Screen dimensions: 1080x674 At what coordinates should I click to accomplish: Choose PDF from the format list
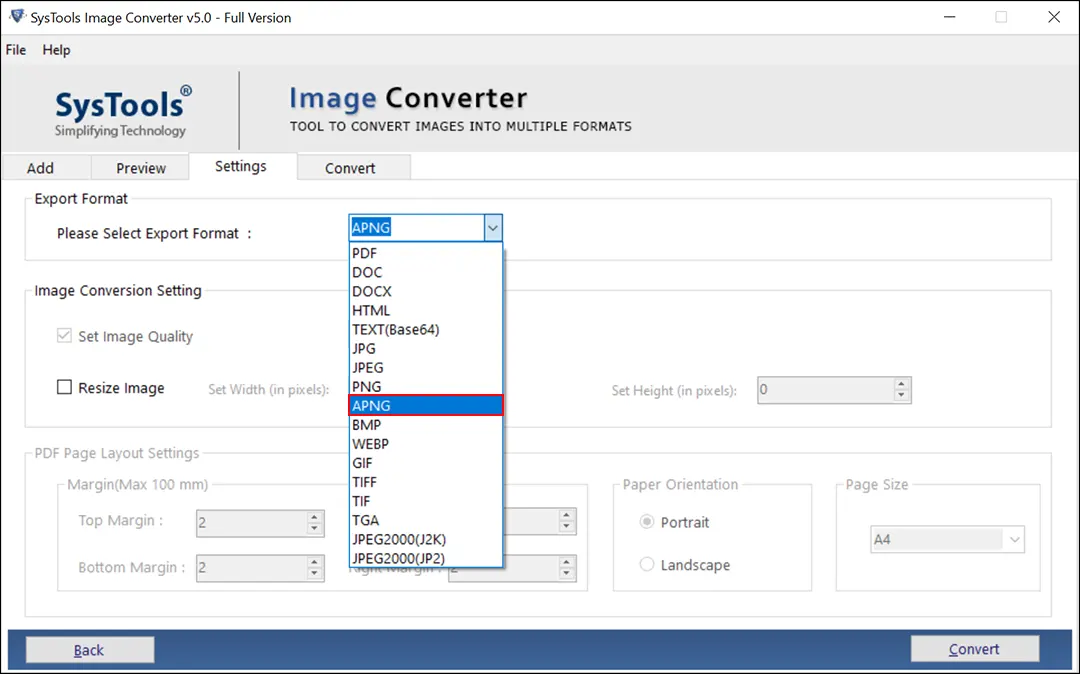tap(426, 253)
